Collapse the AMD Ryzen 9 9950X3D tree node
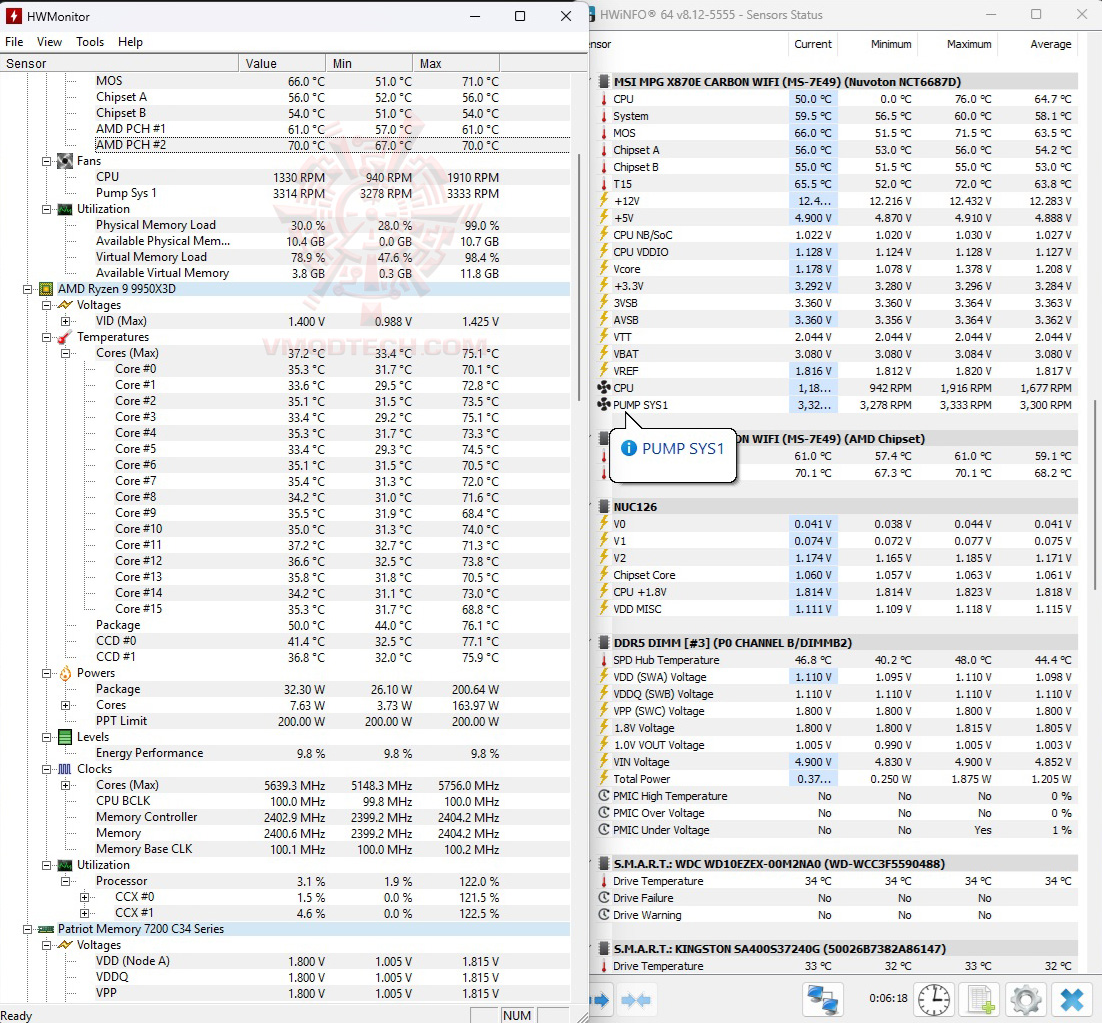Screen dimensions: 1102x1023 27,289
